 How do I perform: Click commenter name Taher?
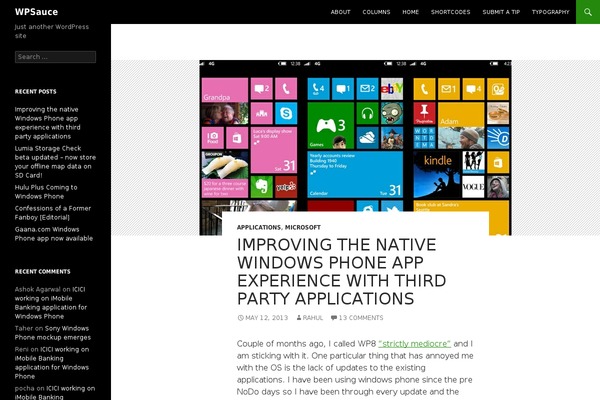(x=24, y=328)
